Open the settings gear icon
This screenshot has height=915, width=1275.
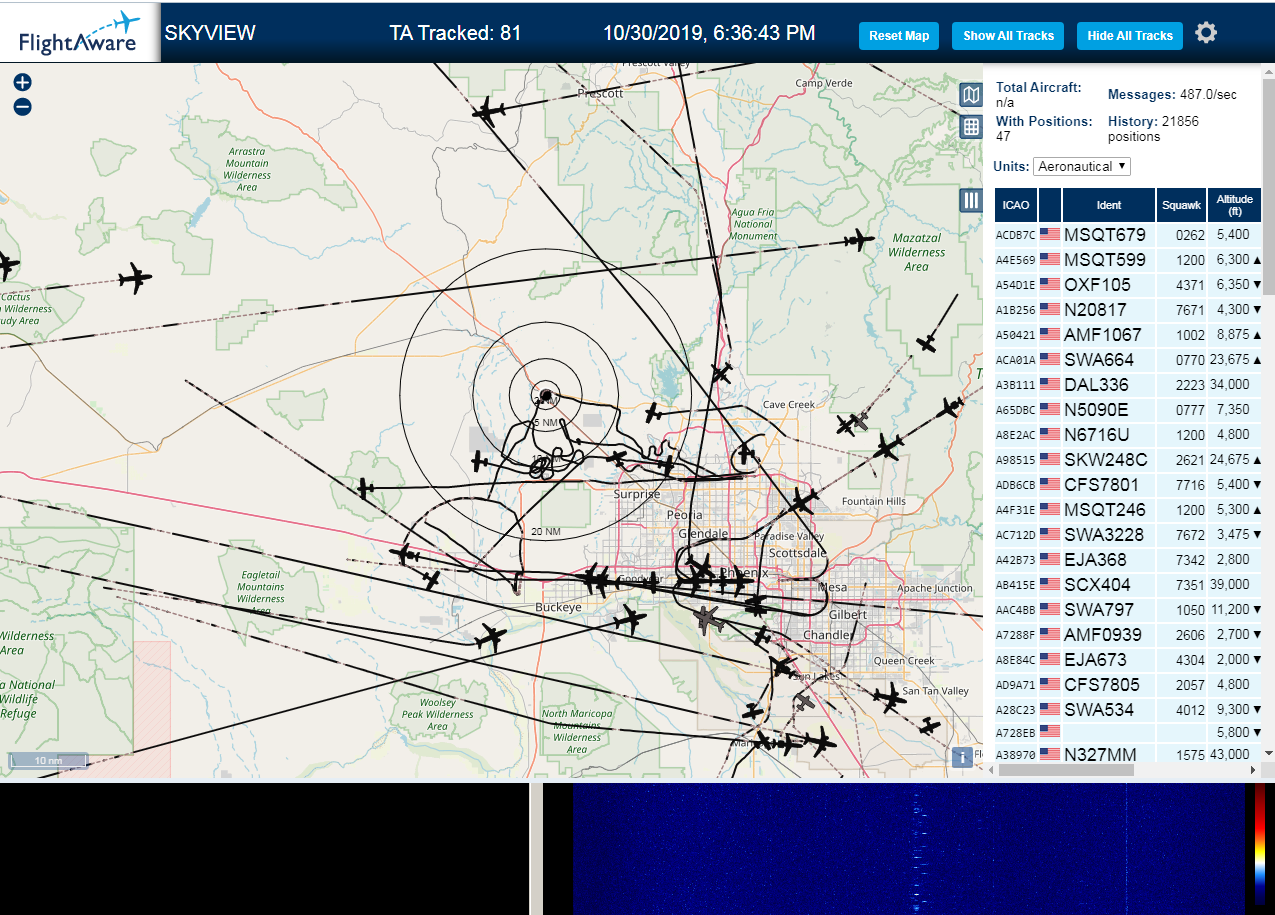[x=1206, y=33]
